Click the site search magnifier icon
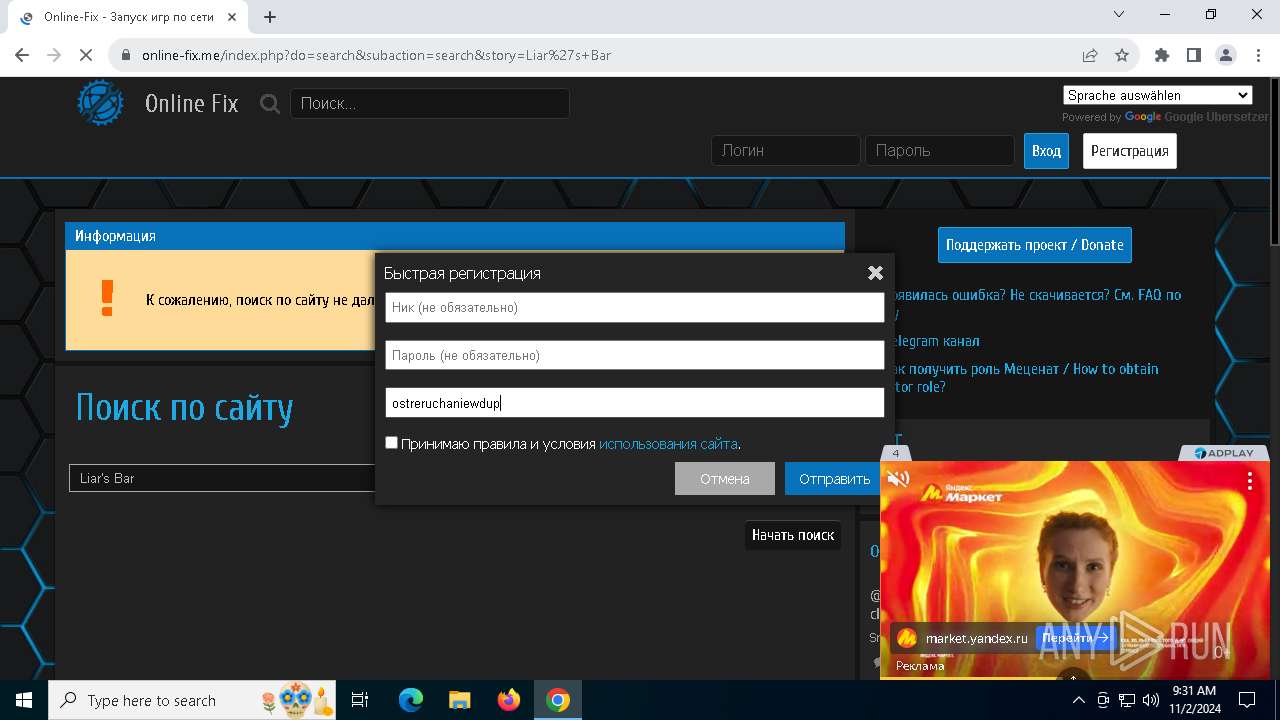1280x720 pixels. 270,103
